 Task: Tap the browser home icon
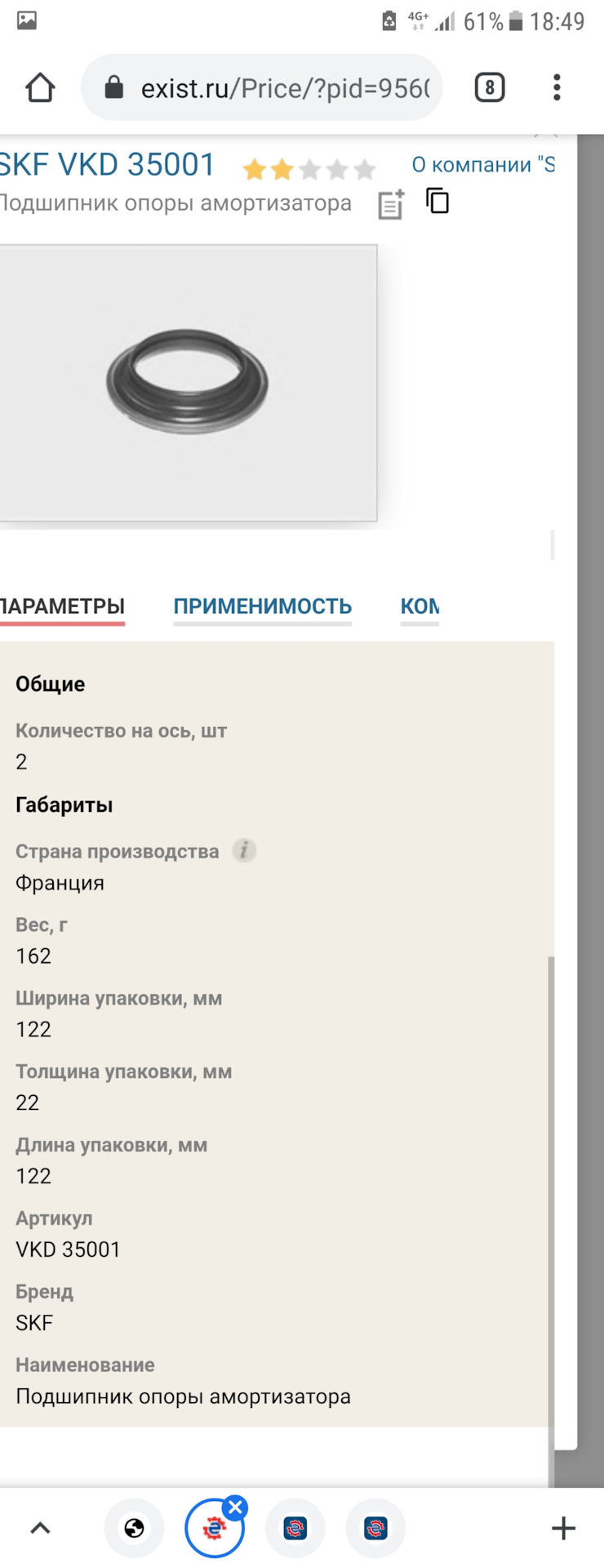(x=40, y=87)
